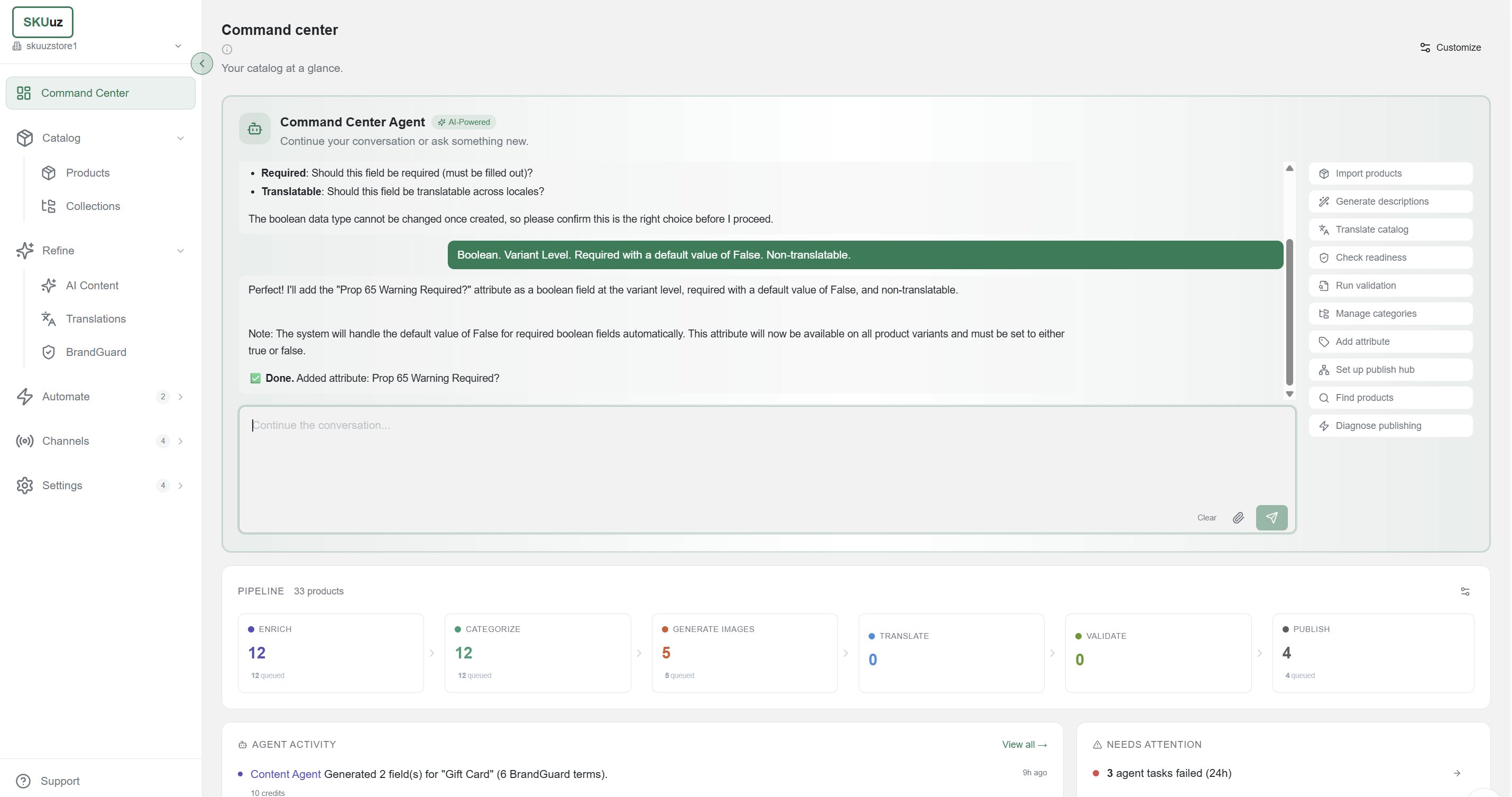Open the Enrich pipeline card

click(x=330, y=653)
